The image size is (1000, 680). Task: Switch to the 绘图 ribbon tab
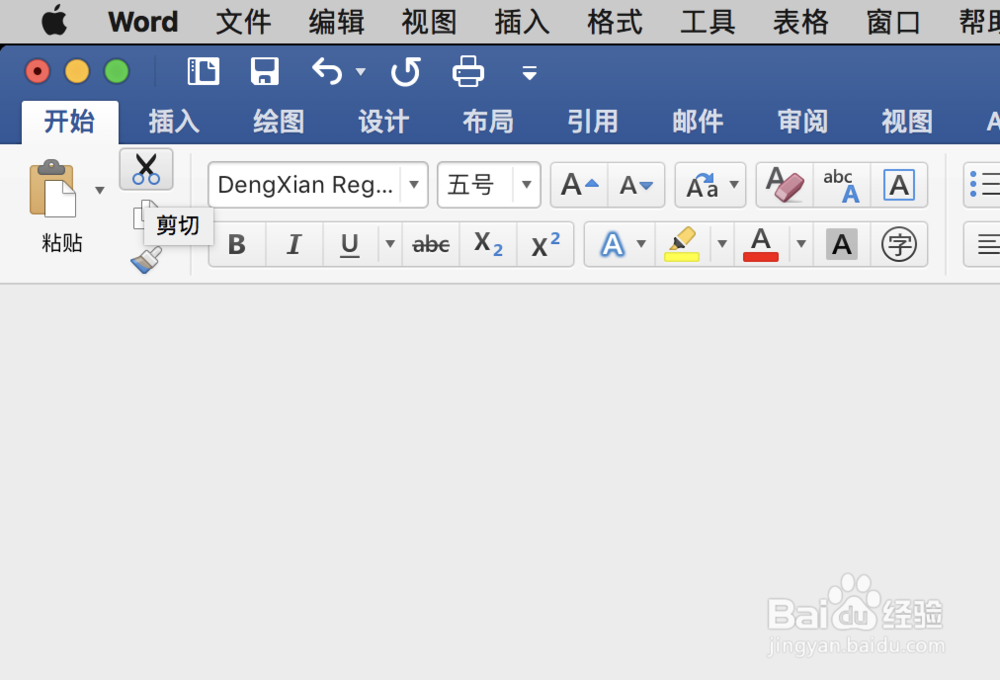click(x=279, y=121)
